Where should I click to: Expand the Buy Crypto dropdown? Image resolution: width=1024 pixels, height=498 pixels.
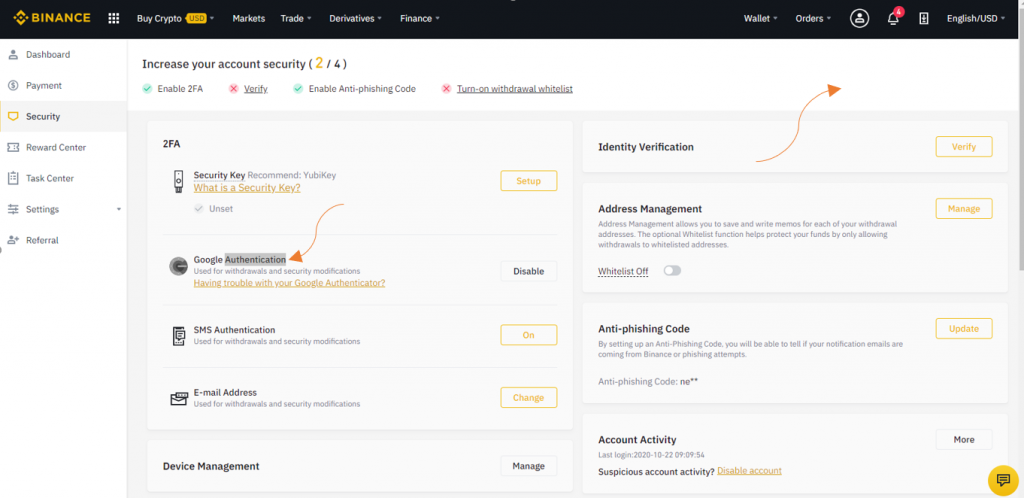tap(175, 18)
